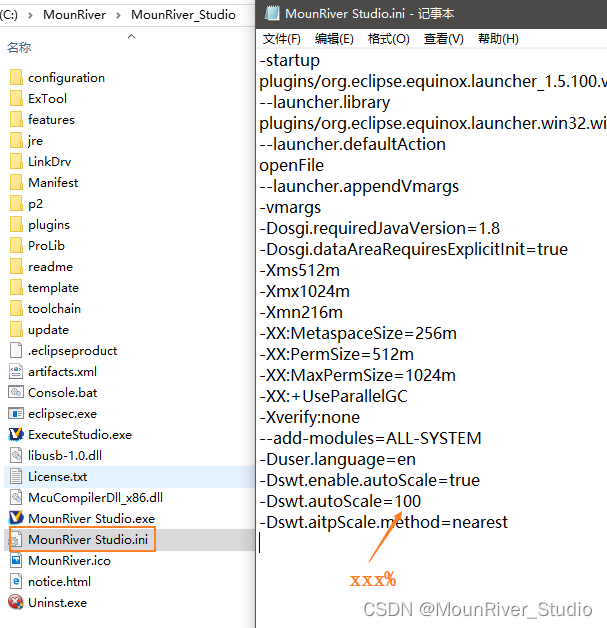Image resolution: width=607 pixels, height=628 pixels.
Task: Click the ExTool folder icon
Action: click(16, 98)
